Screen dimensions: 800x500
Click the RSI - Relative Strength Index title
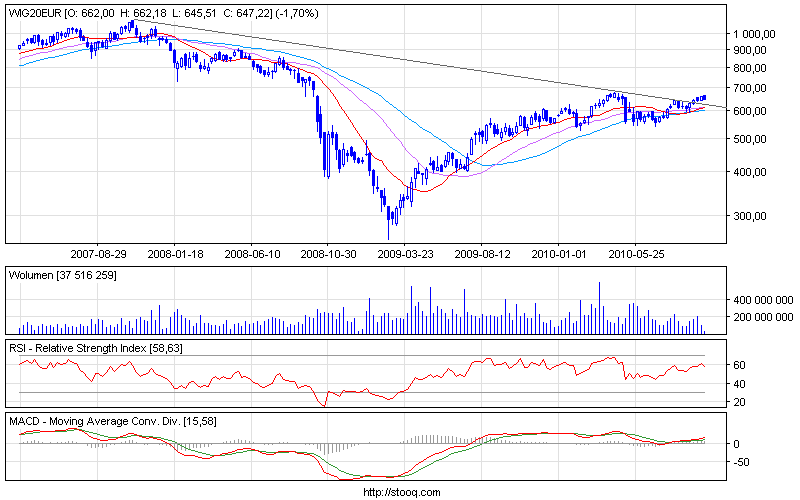[x=96, y=348]
